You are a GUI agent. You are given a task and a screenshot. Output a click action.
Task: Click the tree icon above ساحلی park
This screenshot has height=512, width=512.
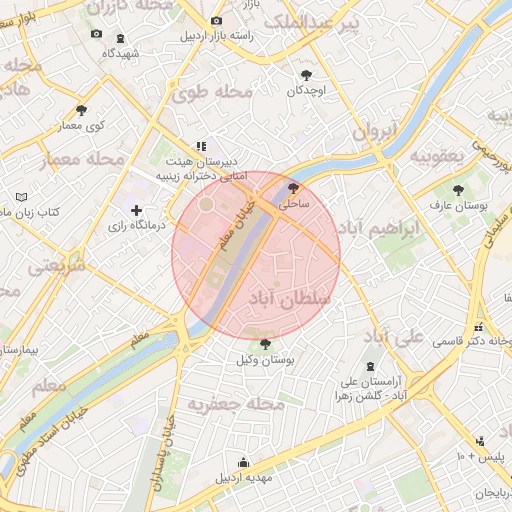click(293, 188)
